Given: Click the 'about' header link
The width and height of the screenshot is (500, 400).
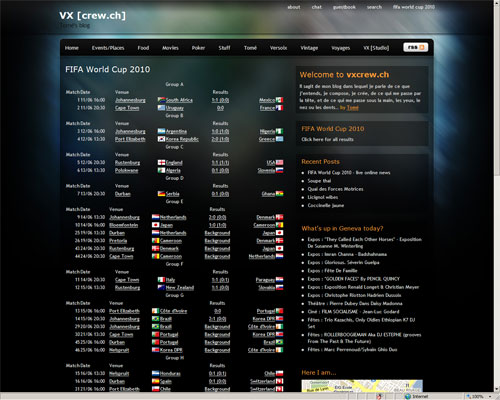Looking at the screenshot, I should [294, 7].
